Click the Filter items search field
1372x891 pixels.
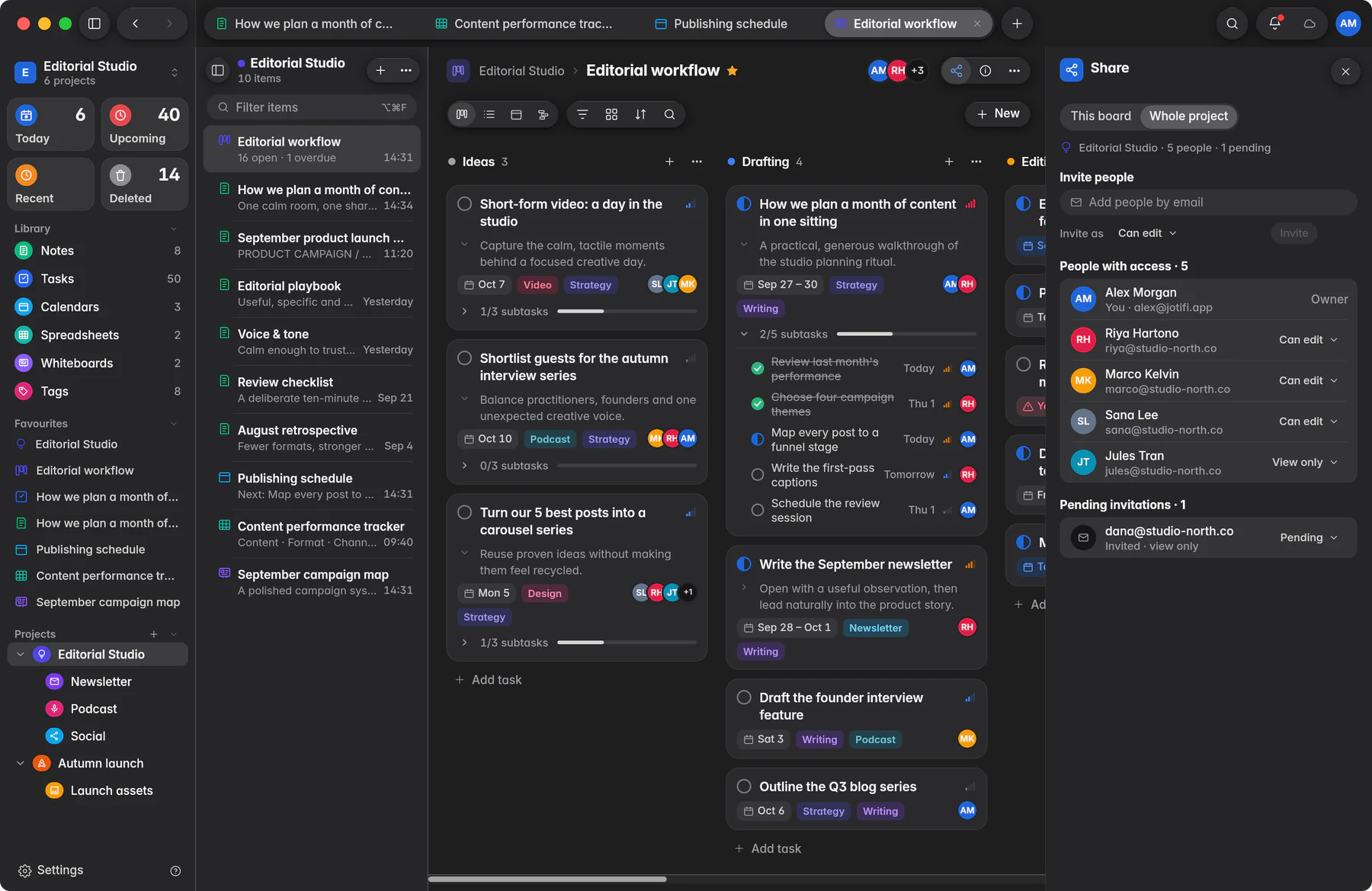(x=313, y=107)
